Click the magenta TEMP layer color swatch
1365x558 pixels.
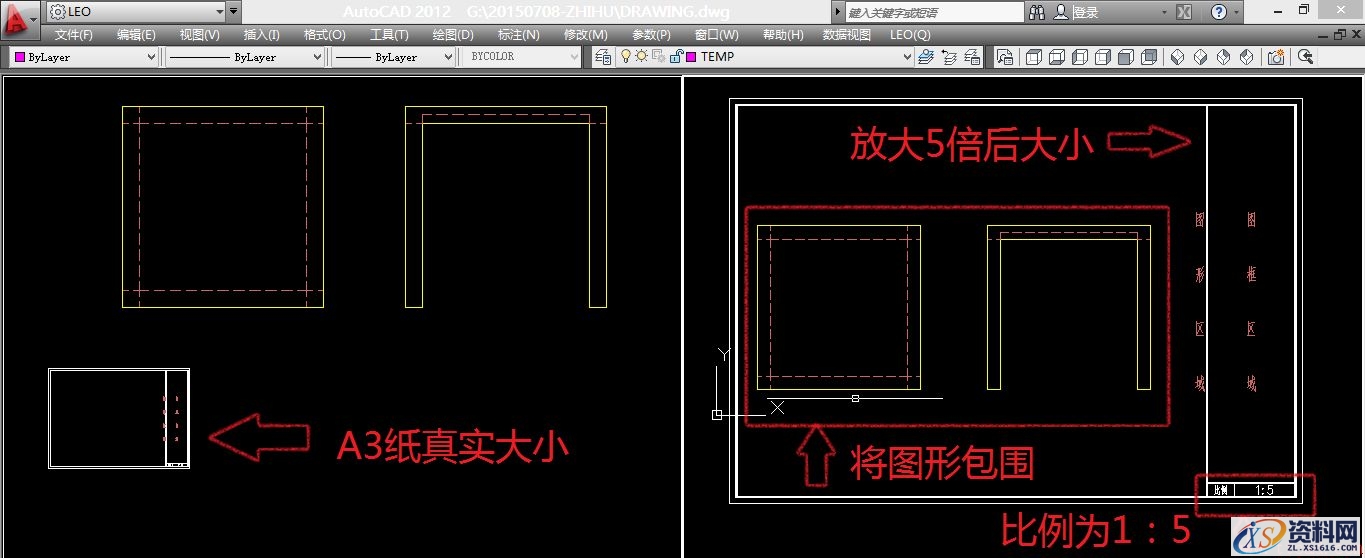(x=690, y=57)
